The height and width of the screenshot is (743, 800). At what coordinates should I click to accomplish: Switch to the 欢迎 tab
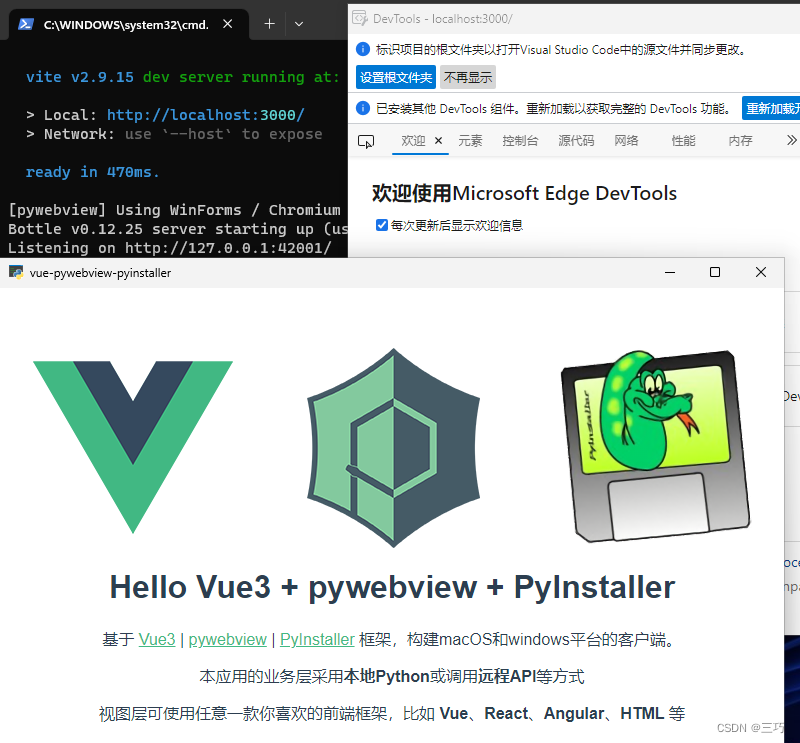click(x=413, y=140)
